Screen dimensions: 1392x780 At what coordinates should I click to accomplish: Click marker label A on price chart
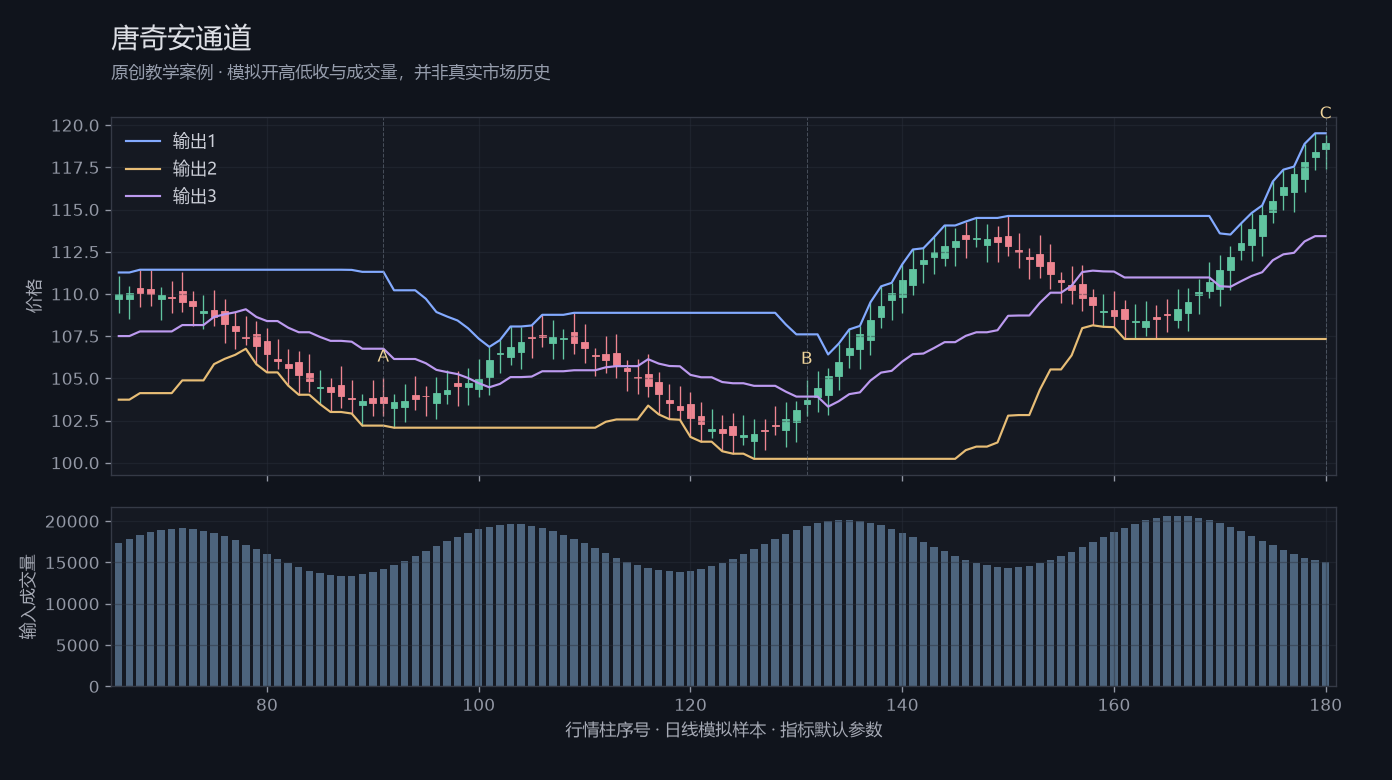point(383,357)
